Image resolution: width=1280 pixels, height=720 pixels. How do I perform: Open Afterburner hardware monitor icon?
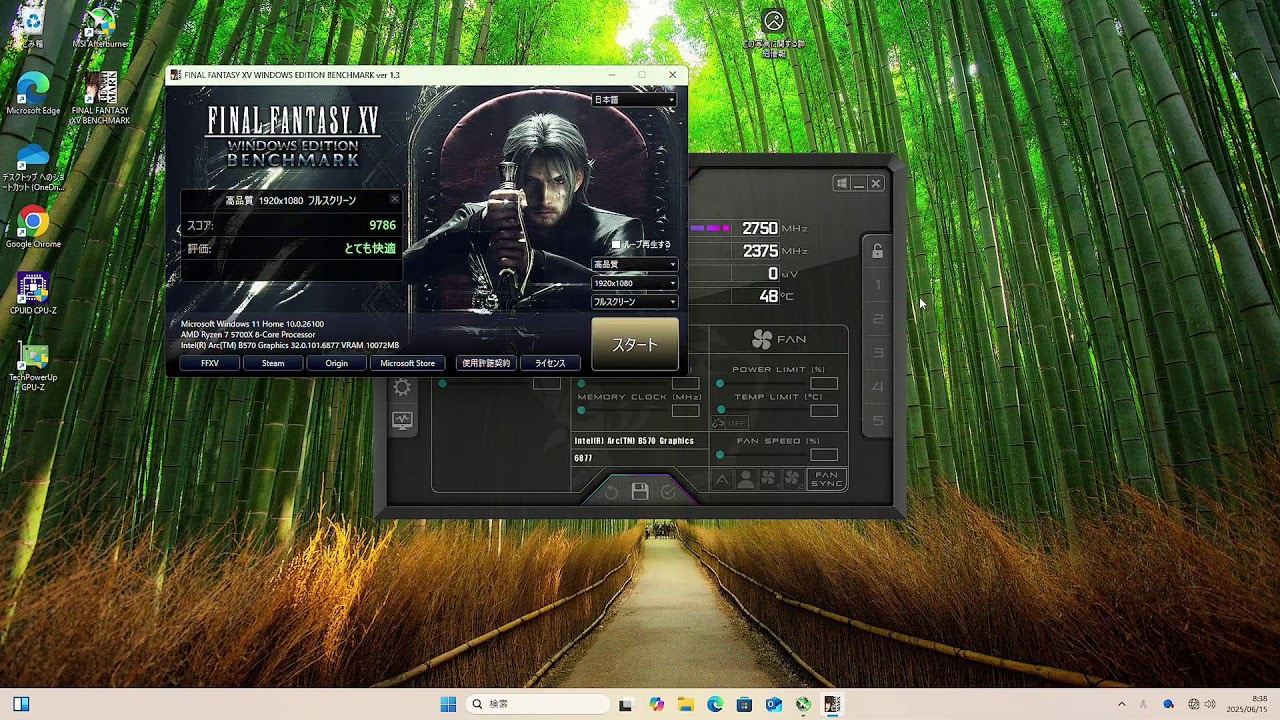(402, 421)
